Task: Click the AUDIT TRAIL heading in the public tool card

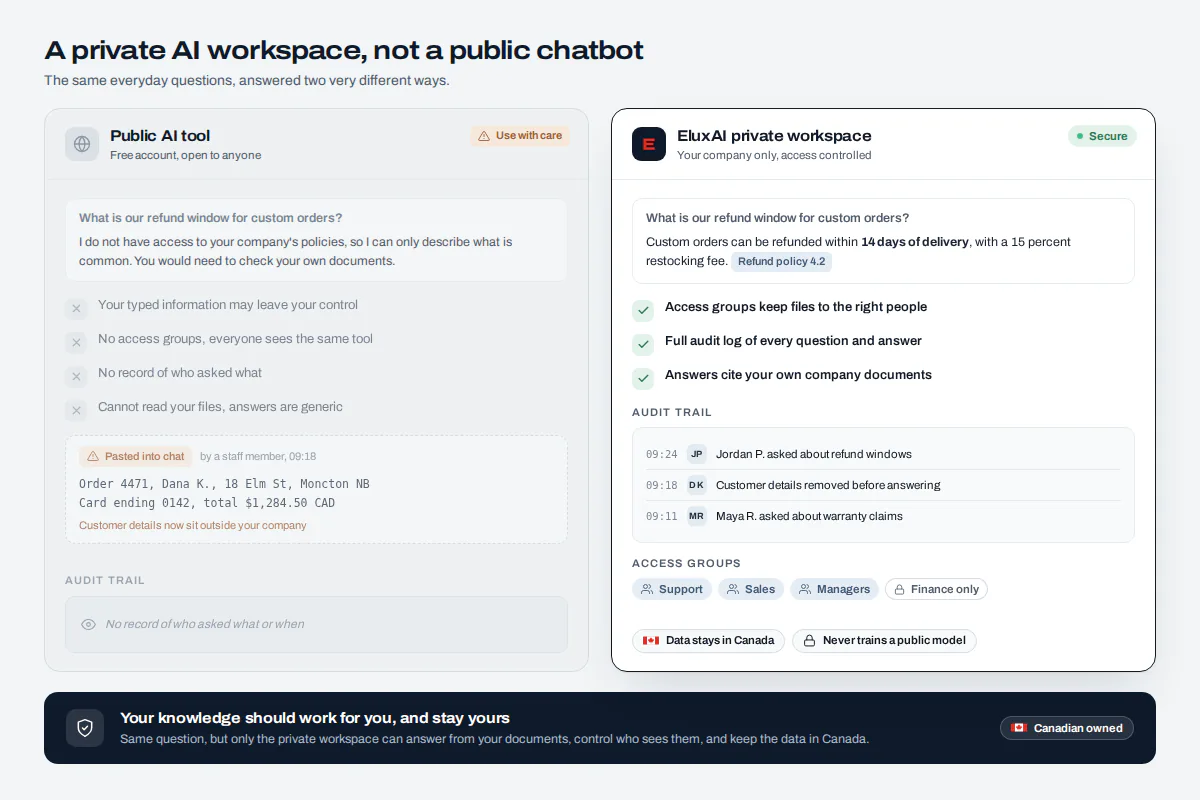Action: (105, 580)
